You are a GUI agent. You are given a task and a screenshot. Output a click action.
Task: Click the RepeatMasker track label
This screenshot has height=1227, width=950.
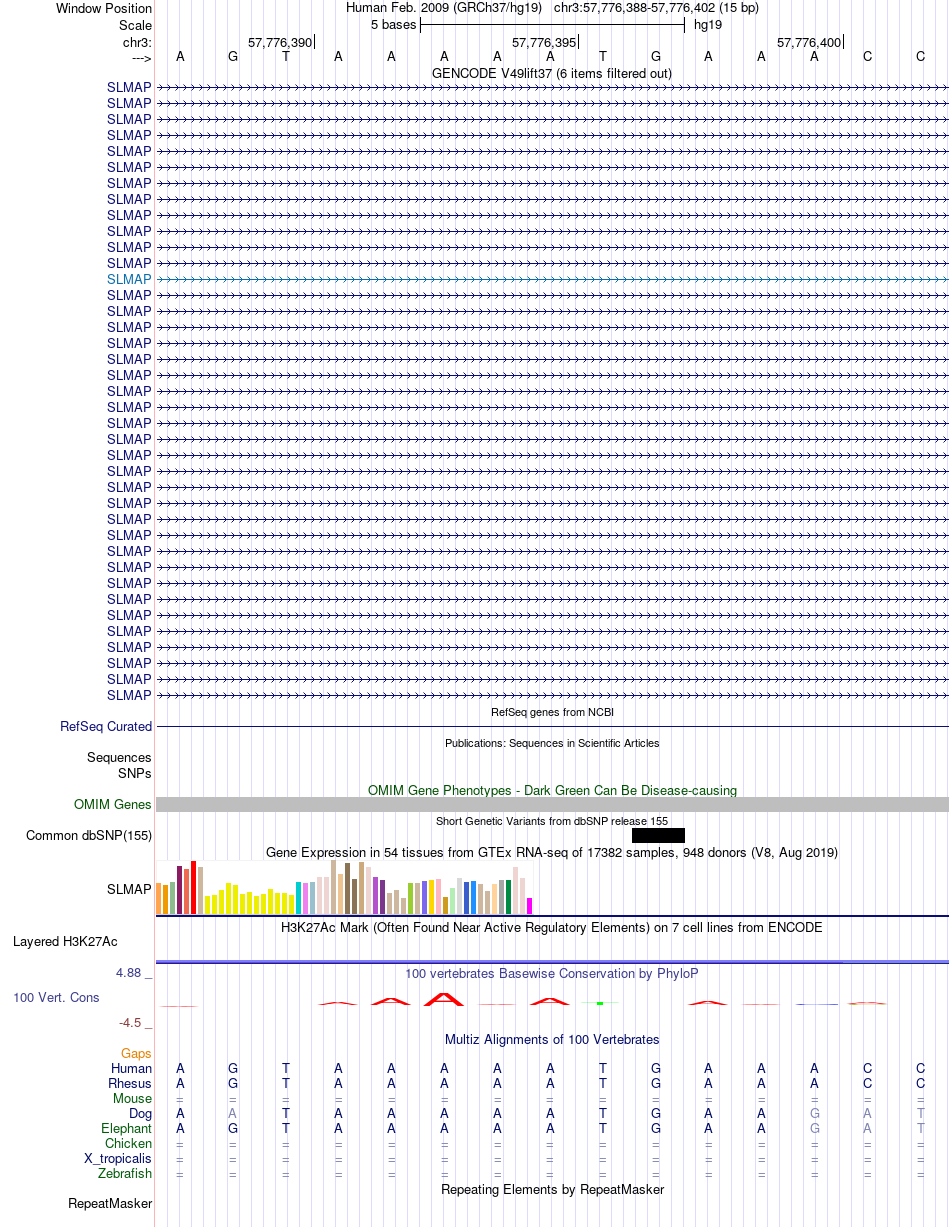[x=110, y=1203]
